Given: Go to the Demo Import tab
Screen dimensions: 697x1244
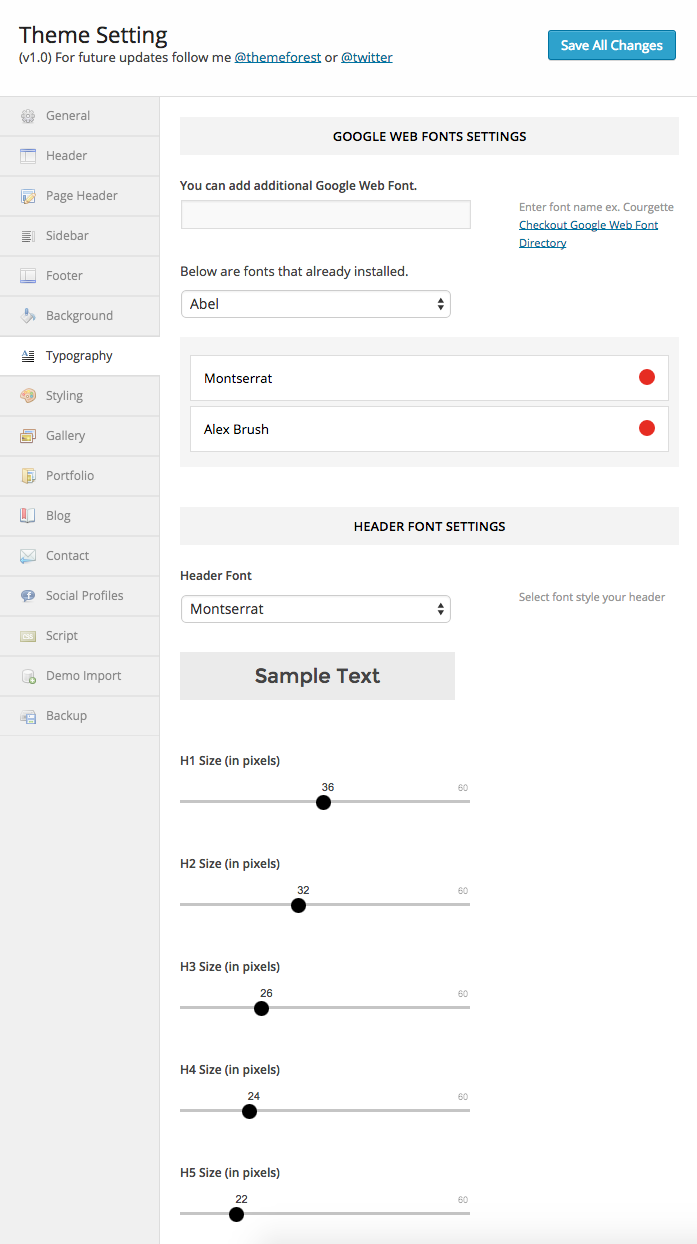Looking at the screenshot, I should click(83, 676).
